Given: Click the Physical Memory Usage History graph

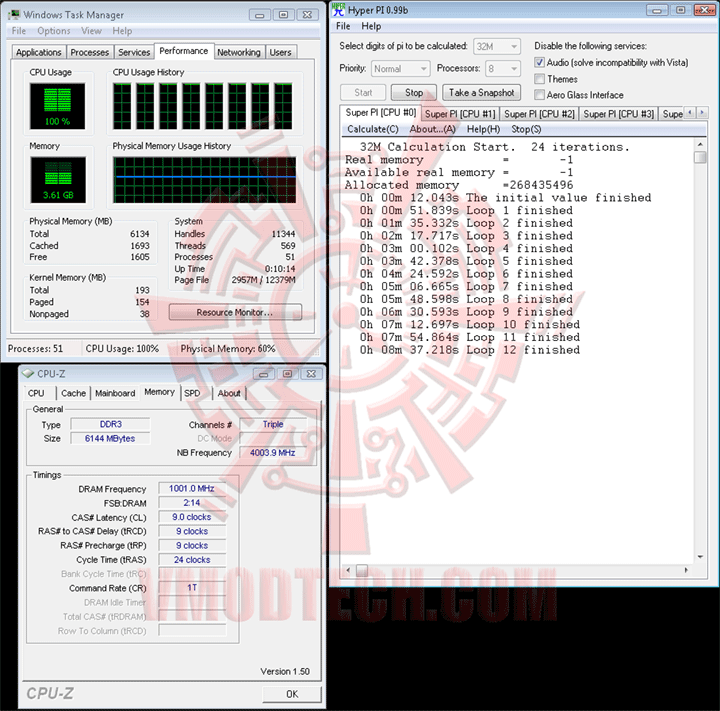Looking at the screenshot, I should coord(204,180).
